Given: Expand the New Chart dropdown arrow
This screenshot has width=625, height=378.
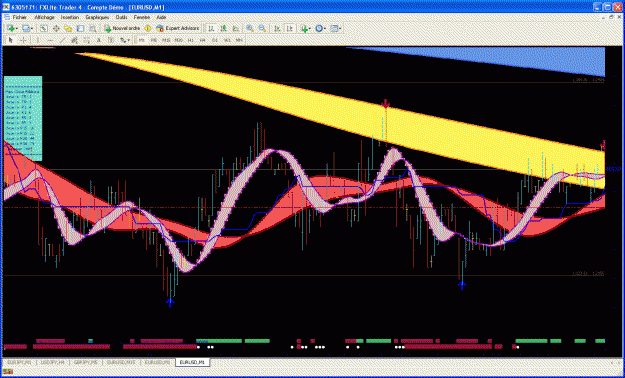Looking at the screenshot, I should tap(17, 29).
